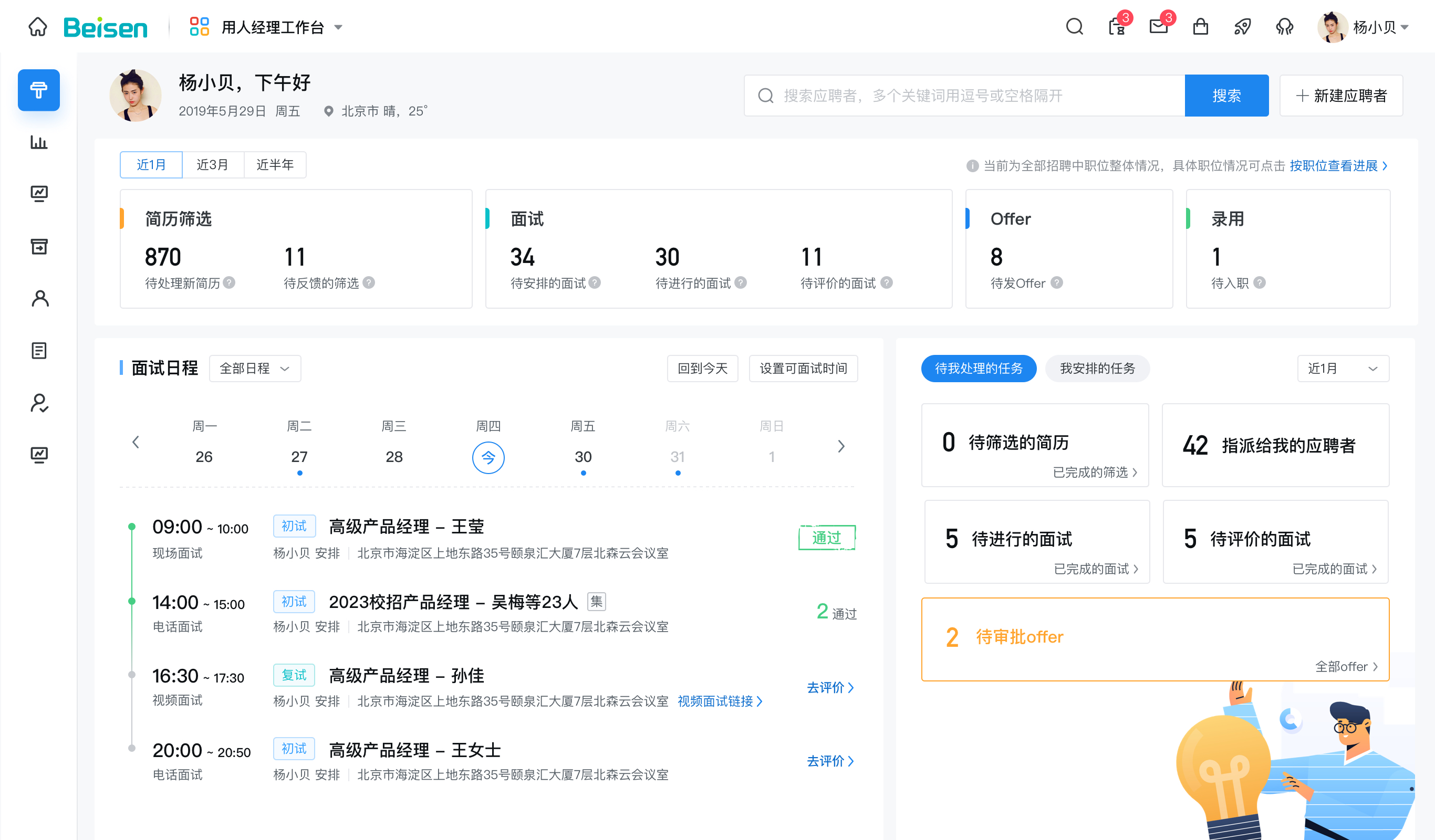Screen dimensions: 1435x840
Task: Open the upper monitor chart sidebar icon
Action: click(39, 194)
